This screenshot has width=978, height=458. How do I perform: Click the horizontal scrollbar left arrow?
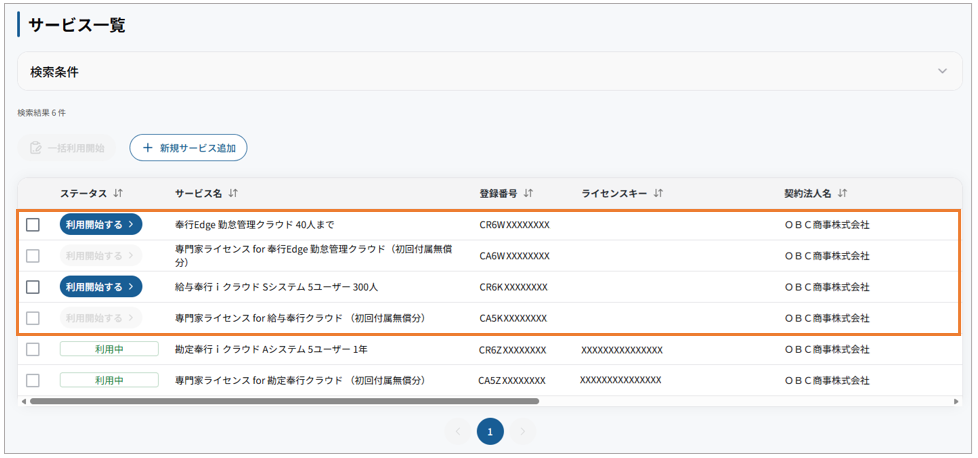click(x=24, y=401)
